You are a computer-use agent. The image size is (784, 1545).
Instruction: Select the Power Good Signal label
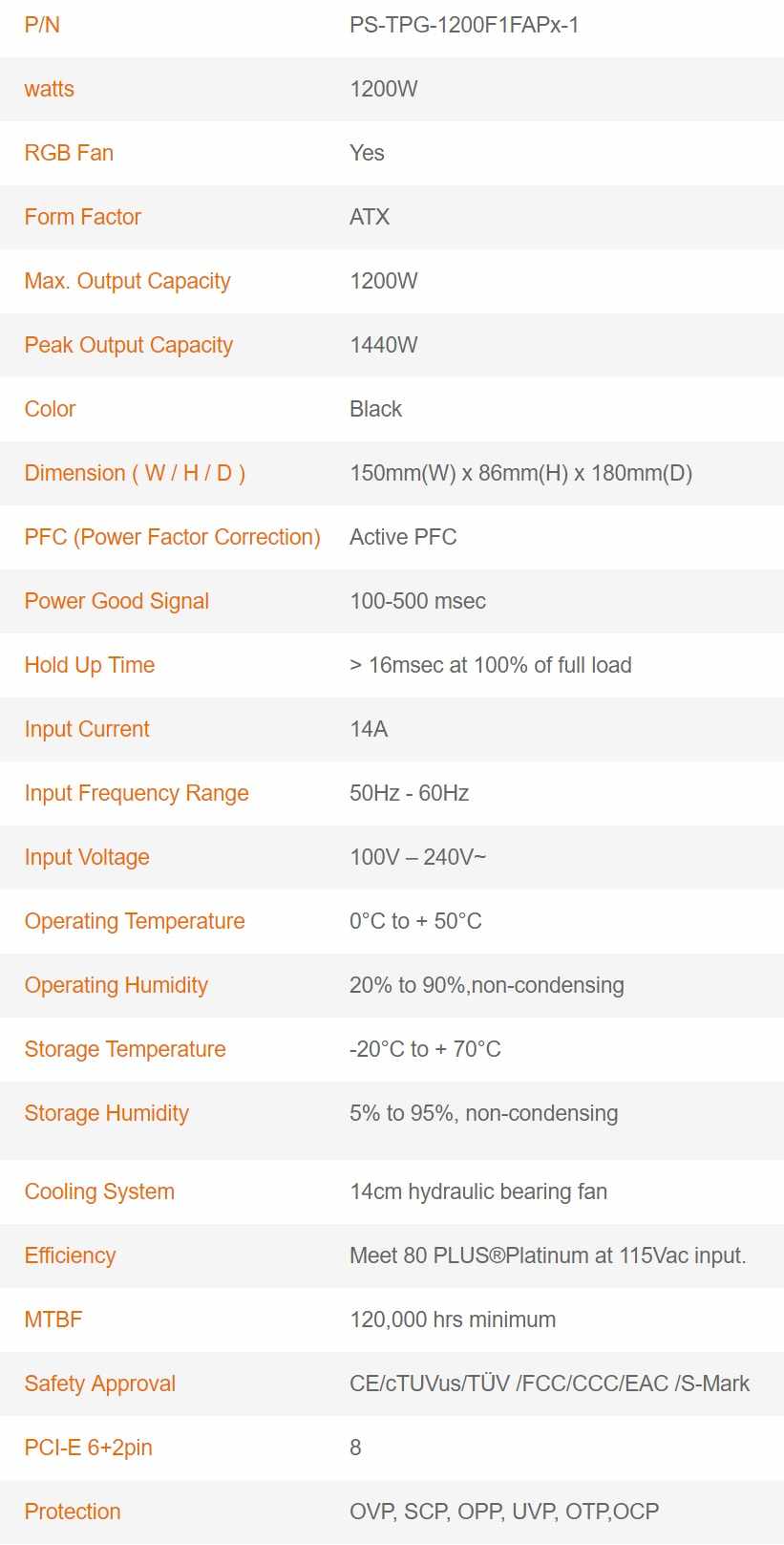(117, 601)
